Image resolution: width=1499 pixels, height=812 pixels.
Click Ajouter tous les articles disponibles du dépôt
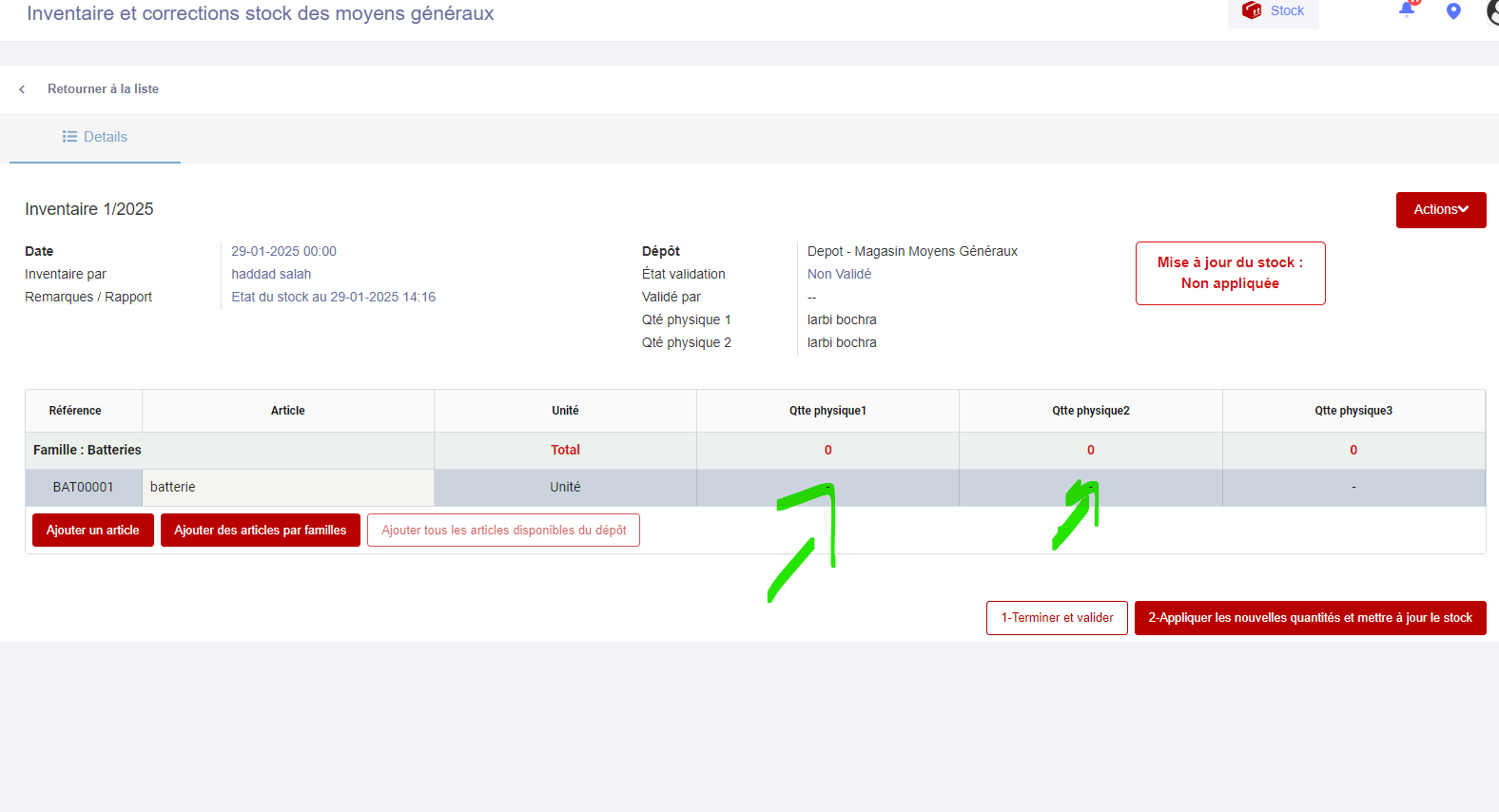(503, 531)
